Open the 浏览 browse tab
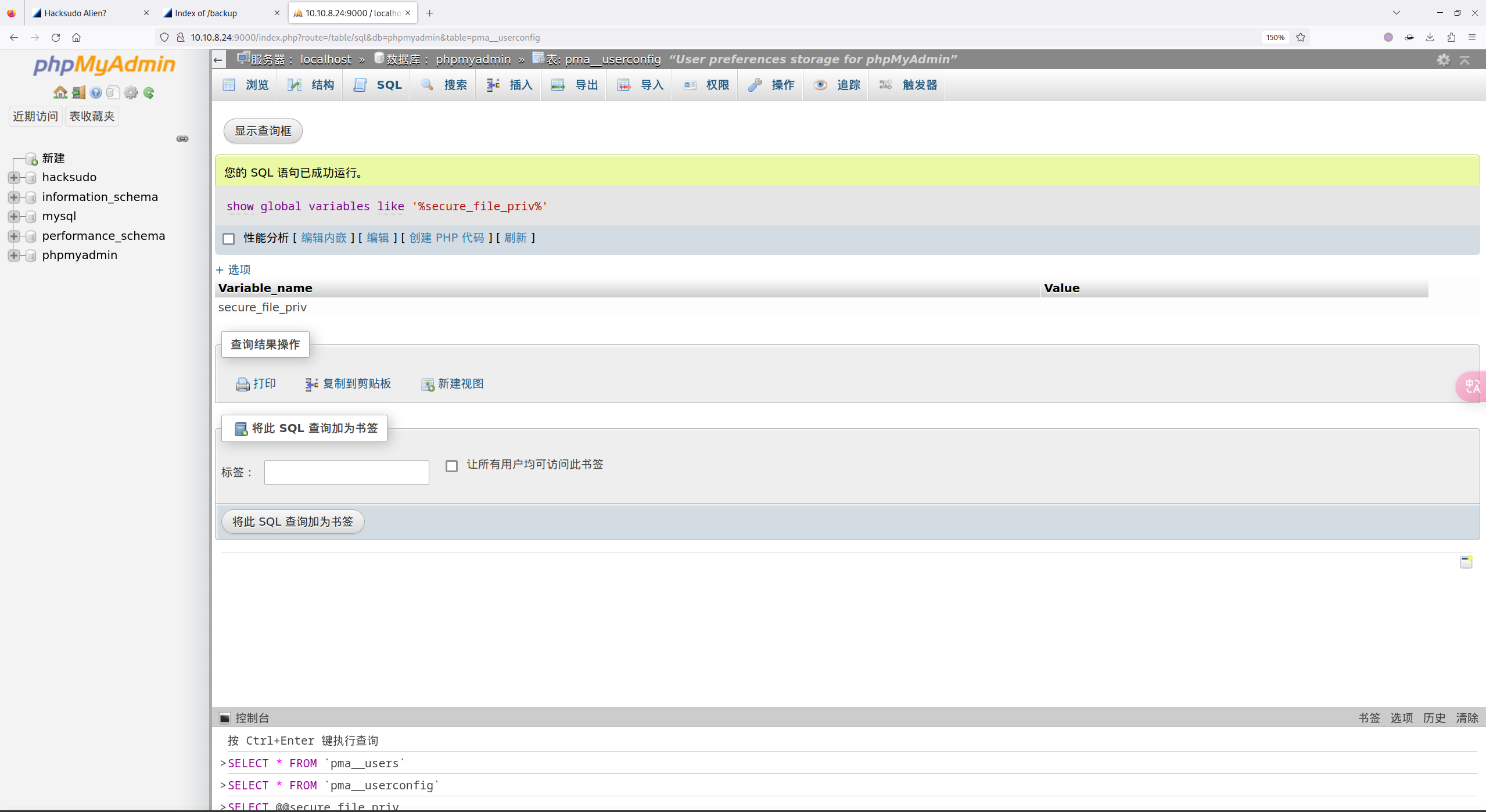The height and width of the screenshot is (812, 1486). (245, 85)
